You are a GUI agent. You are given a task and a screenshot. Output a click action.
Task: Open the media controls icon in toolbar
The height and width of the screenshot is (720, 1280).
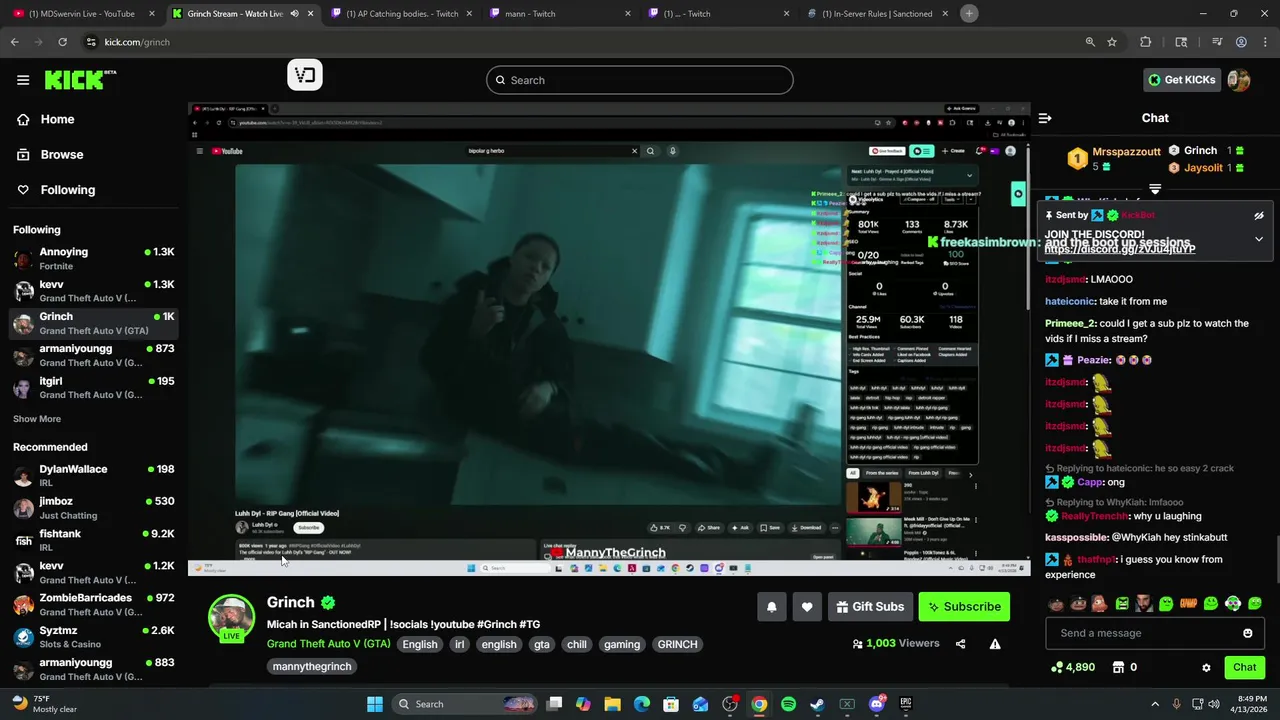pyautogui.click(x=1217, y=42)
